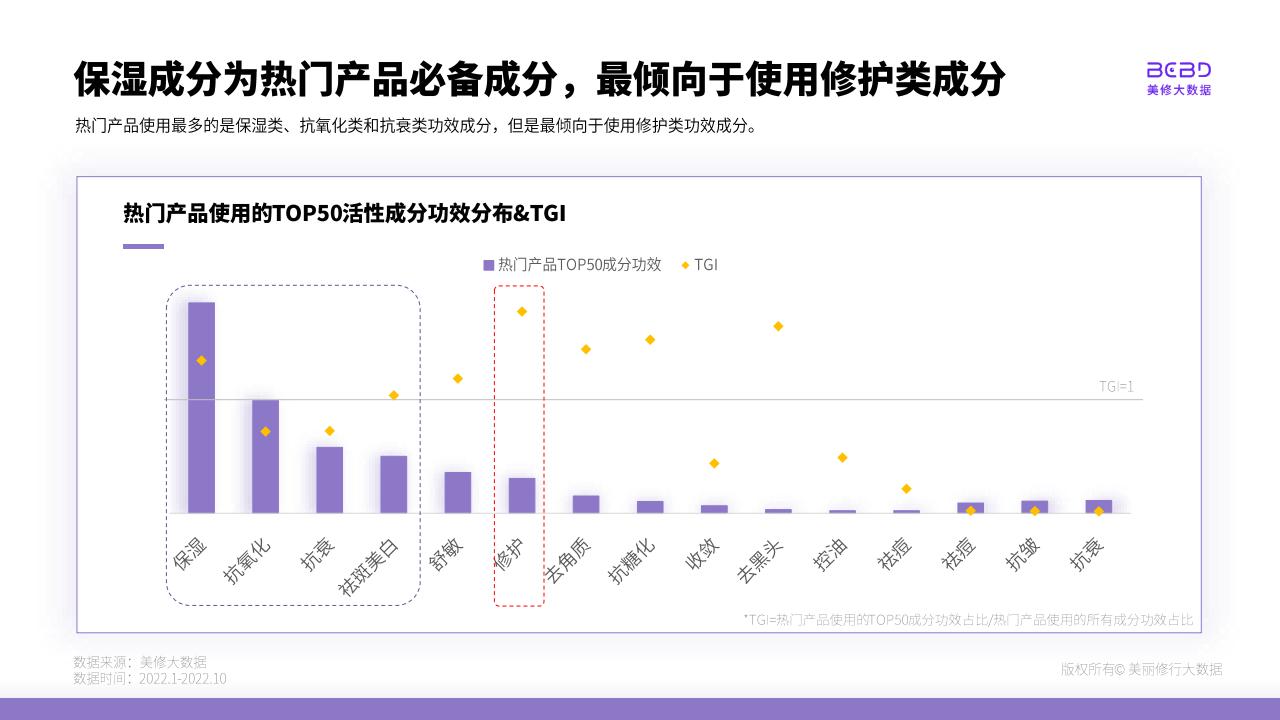Click the TGI diamond above 舒敏

[x=457, y=378]
